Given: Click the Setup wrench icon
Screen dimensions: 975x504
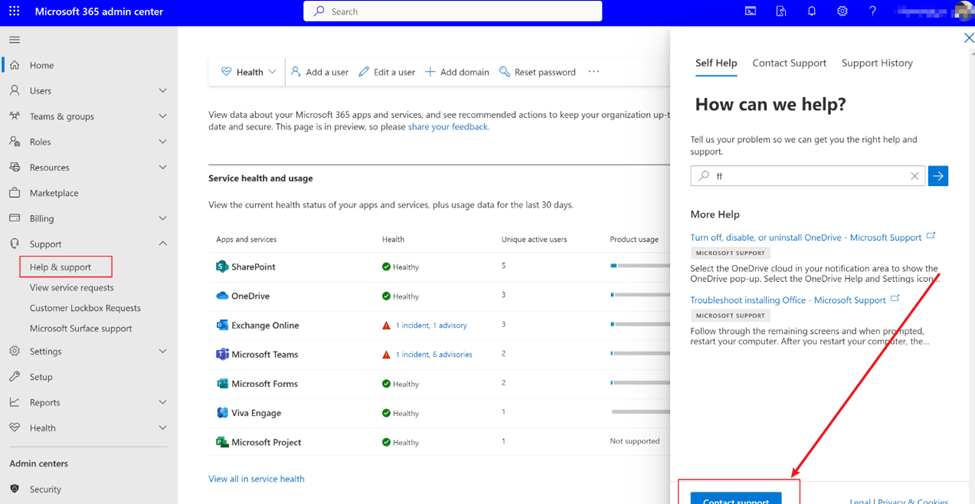Looking at the screenshot, I should pos(15,377).
